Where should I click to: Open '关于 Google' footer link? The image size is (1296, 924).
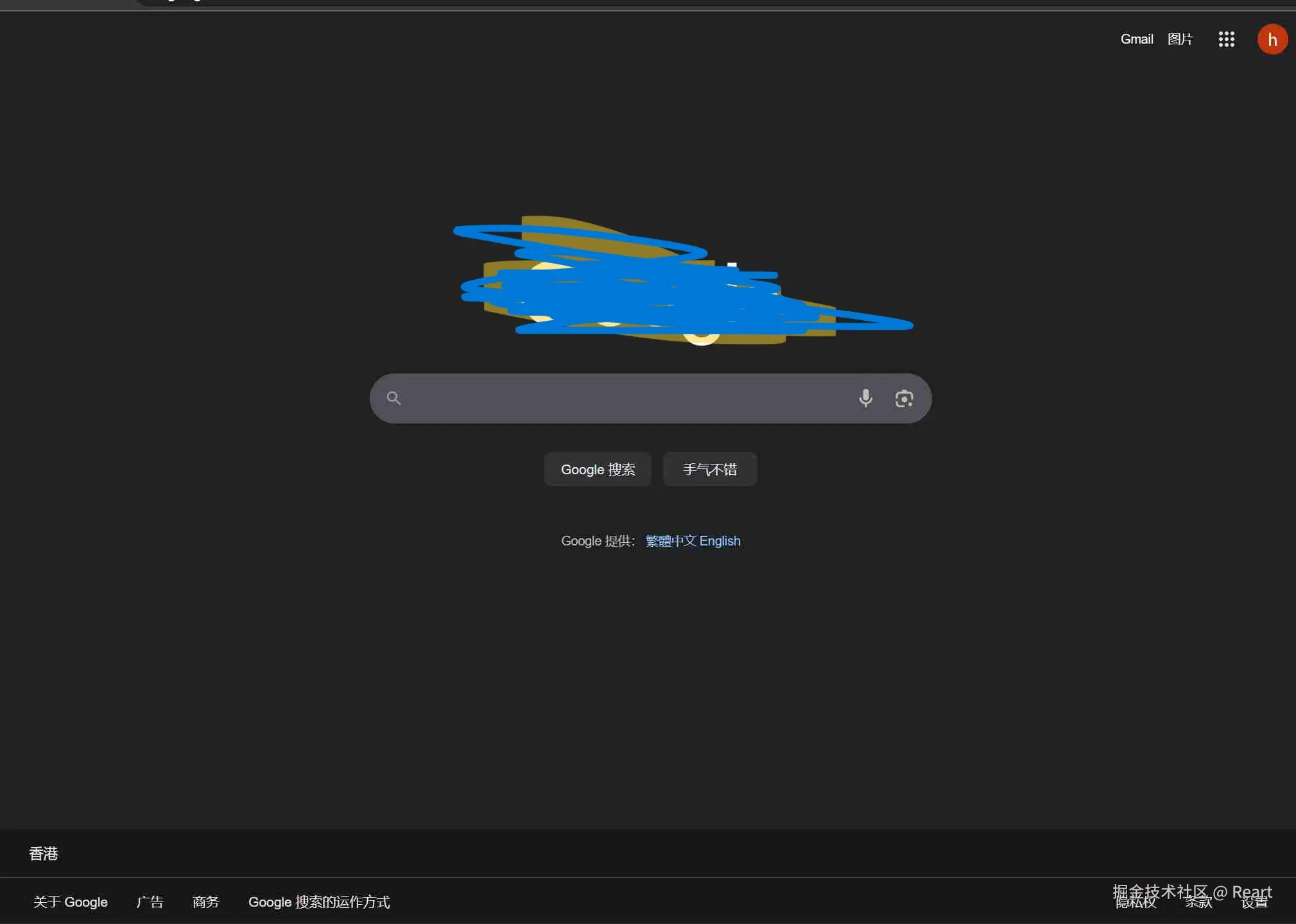[71, 902]
